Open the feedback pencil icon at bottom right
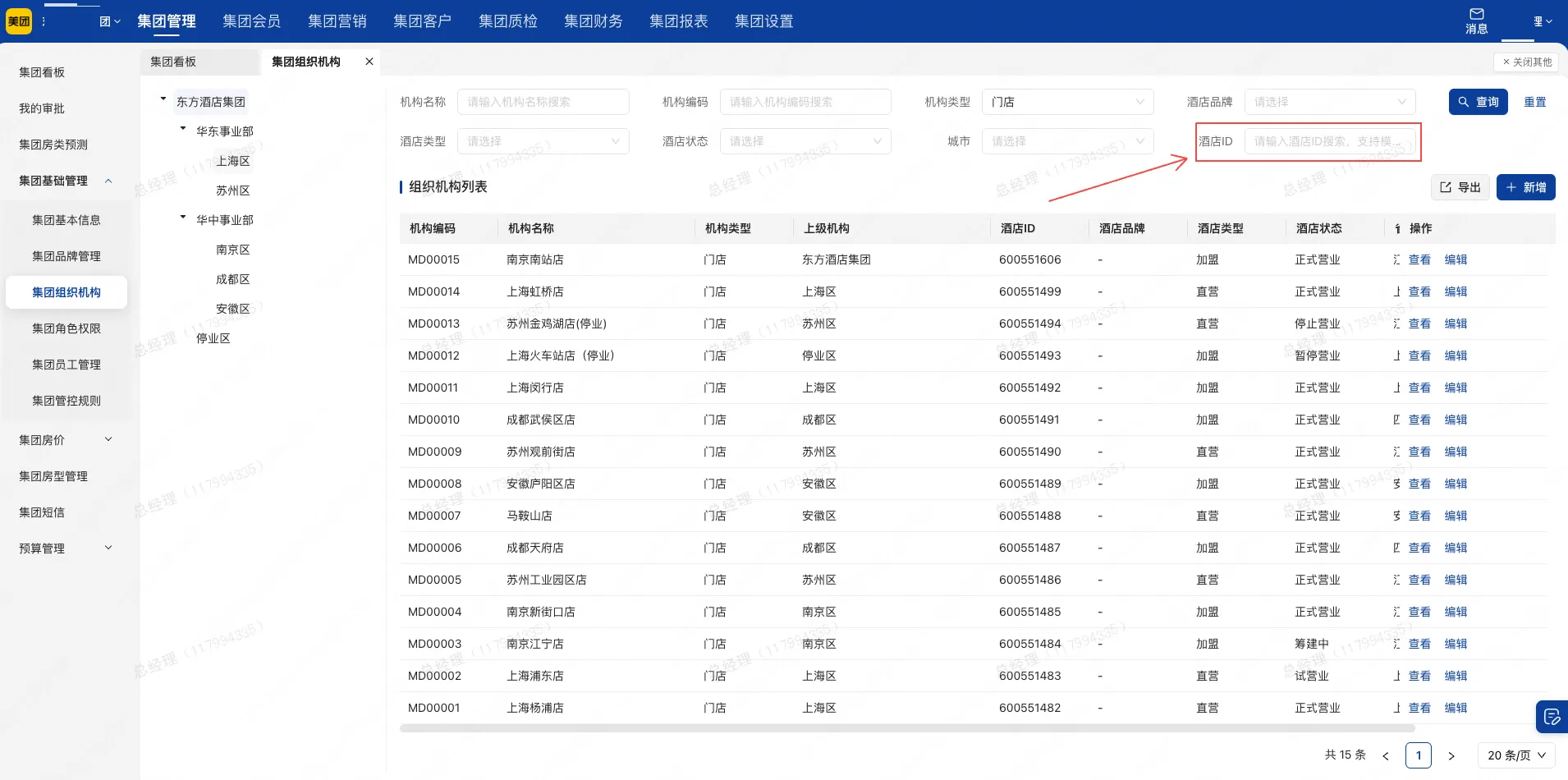This screenshot has height=780, width=1568. pos(1550,716)
